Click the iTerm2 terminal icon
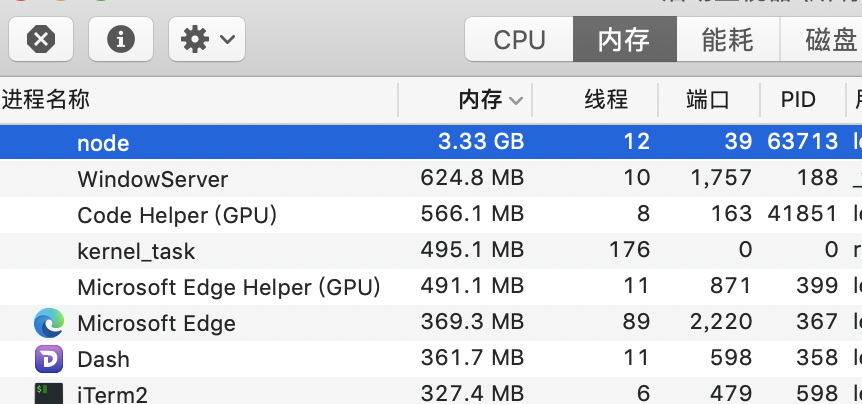 49,393
